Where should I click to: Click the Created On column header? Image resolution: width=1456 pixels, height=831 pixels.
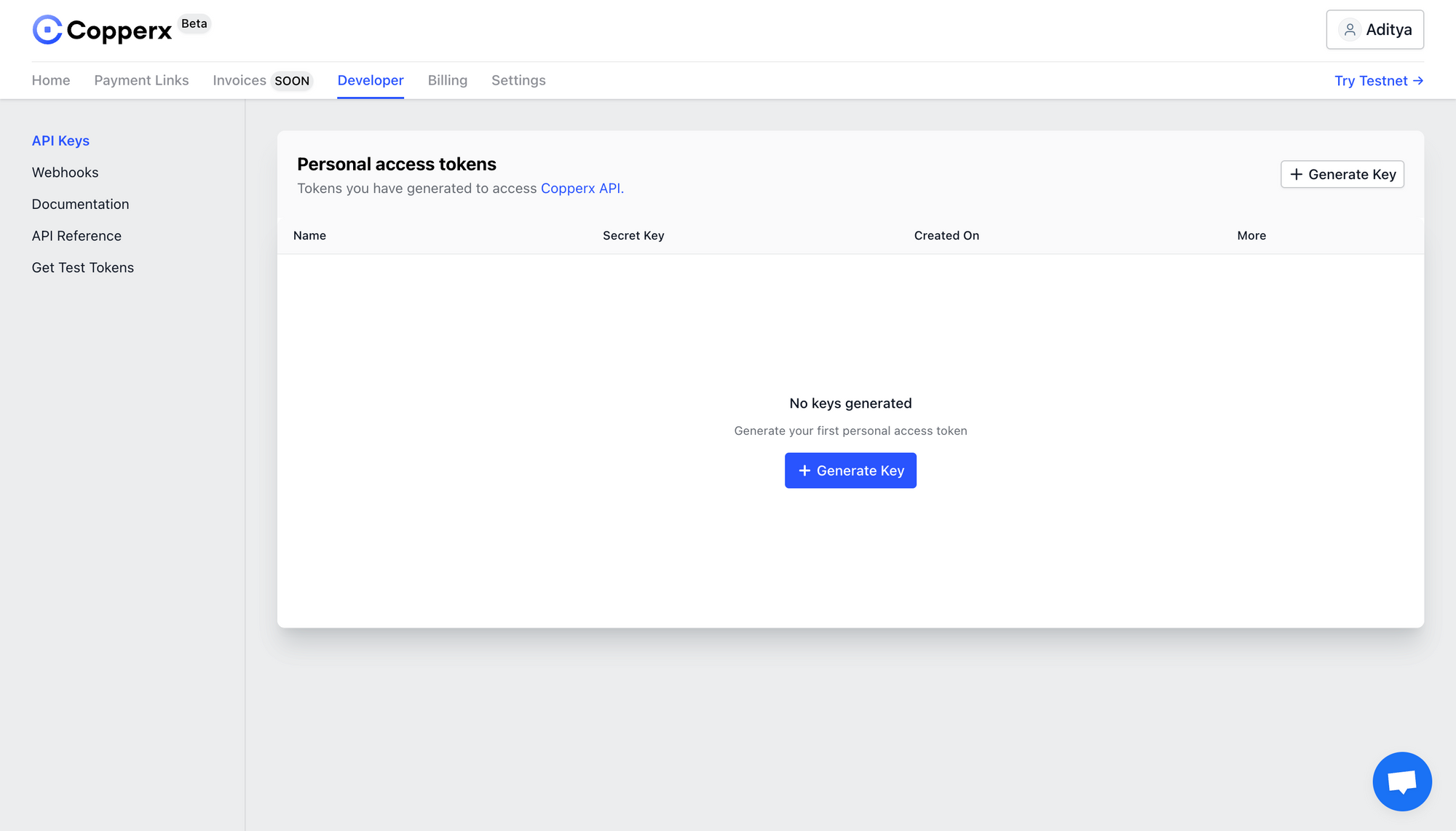point(946,235)
